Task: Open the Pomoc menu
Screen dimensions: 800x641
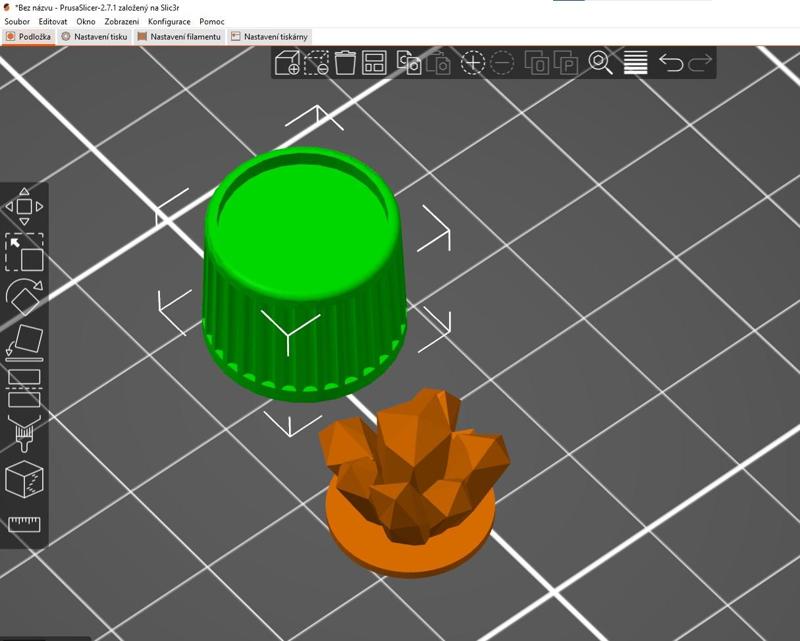Action: [212, 21]
